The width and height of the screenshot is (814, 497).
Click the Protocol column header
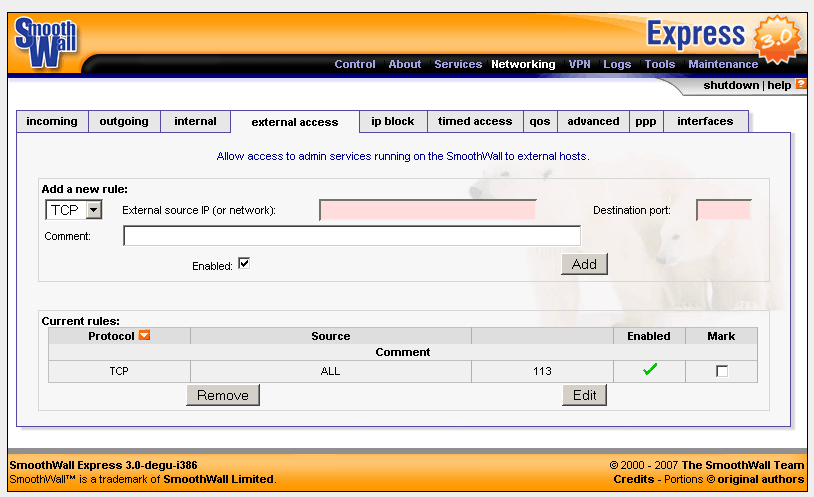point(119,336)
